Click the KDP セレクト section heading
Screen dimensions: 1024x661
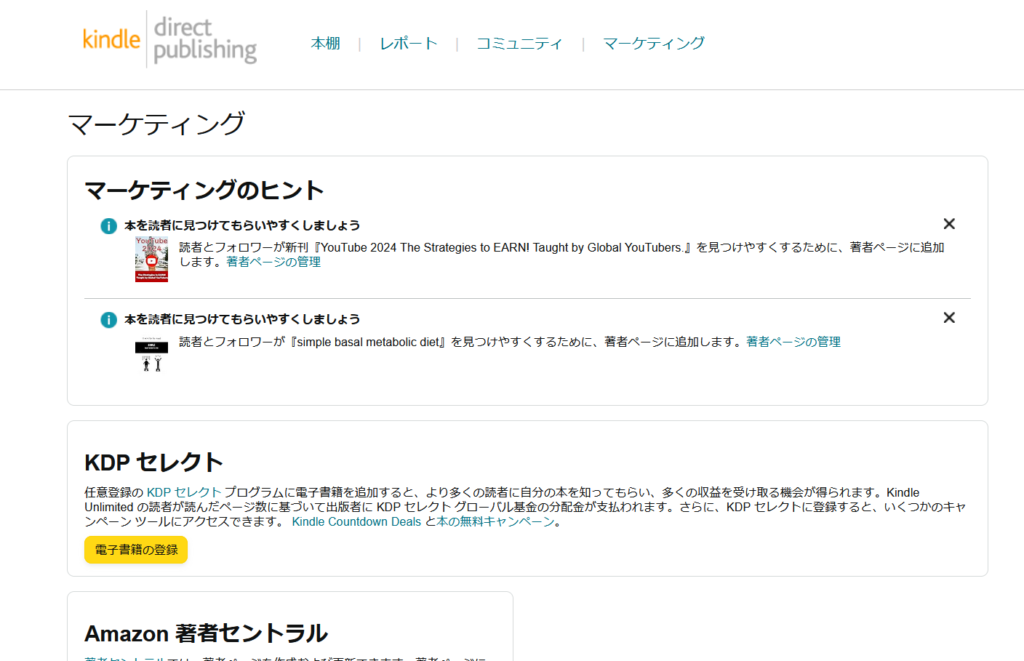pyautogui.click(x=153, y=462)
